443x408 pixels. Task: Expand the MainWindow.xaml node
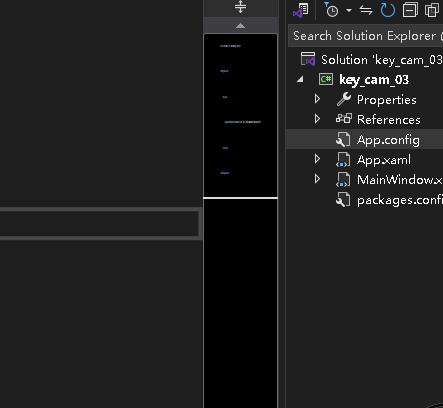(x=317, y=179)
